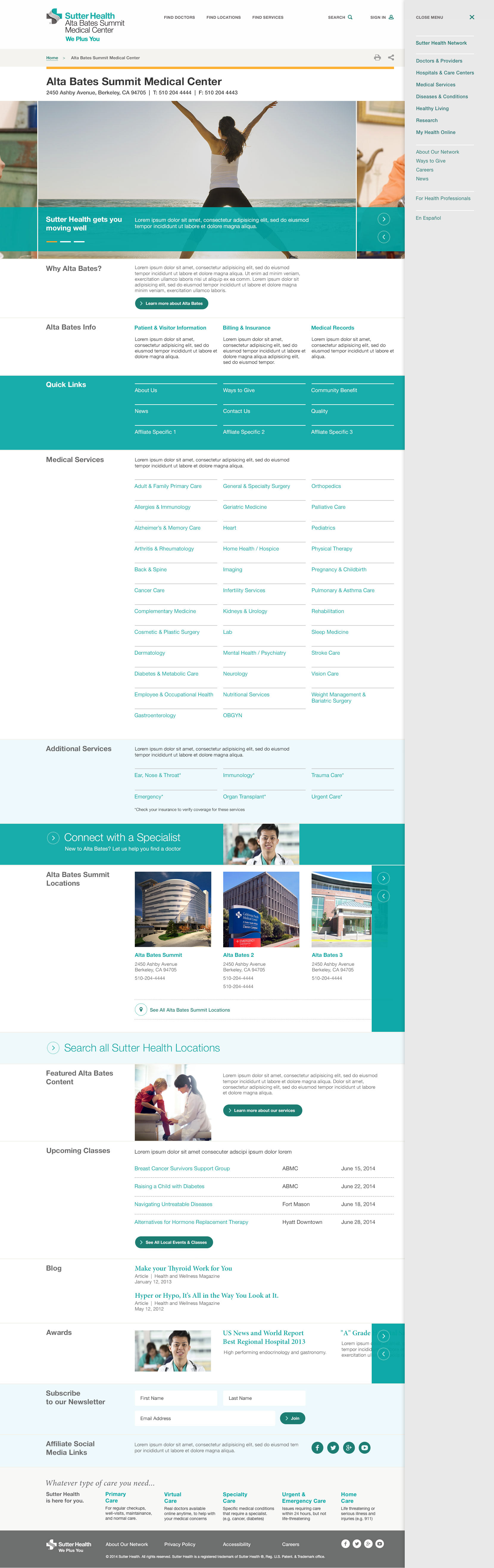Select Hospitals & Care Centers in side menu
Viewport: 494px width, 1568px height.
coord(445,73)
